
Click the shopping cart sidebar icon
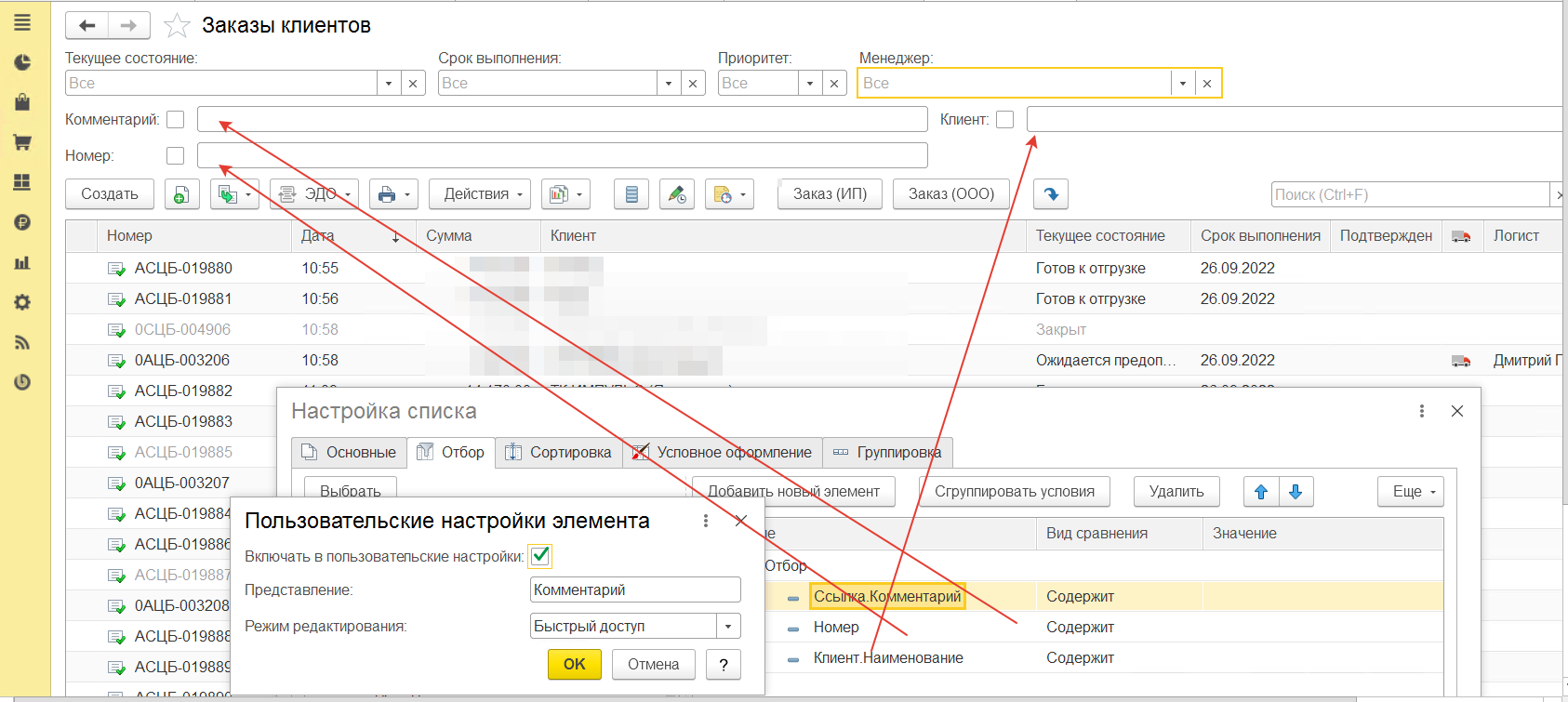22,142
